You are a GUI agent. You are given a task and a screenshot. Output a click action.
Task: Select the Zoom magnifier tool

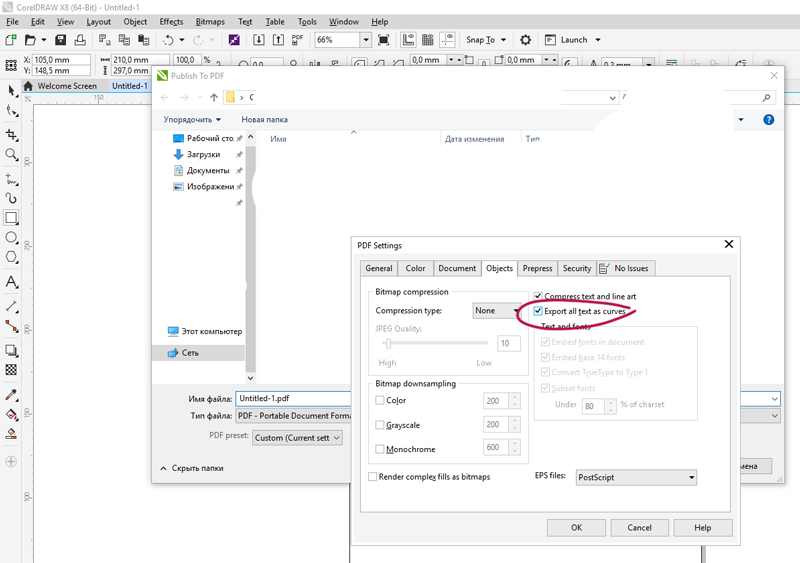click(x=12, y=155)
